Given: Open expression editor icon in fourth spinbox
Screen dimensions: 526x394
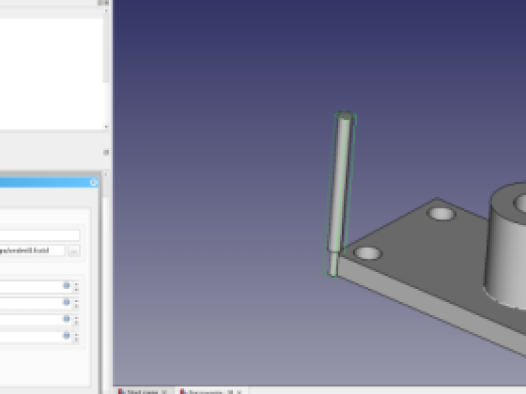Looking at the screenshot, I should pyautogui.click(x=66, y=335).
